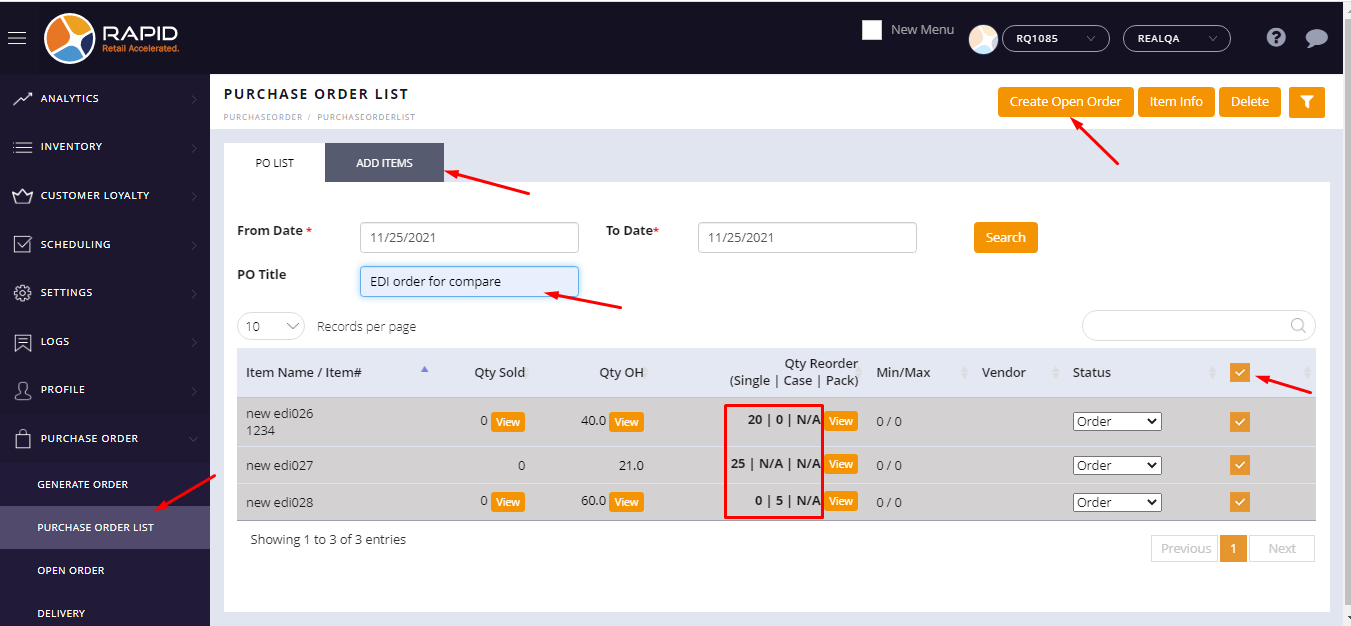Open Generate Order in sidebar
The height and width of the screenshot is (626, 1351).
[83, 485]
